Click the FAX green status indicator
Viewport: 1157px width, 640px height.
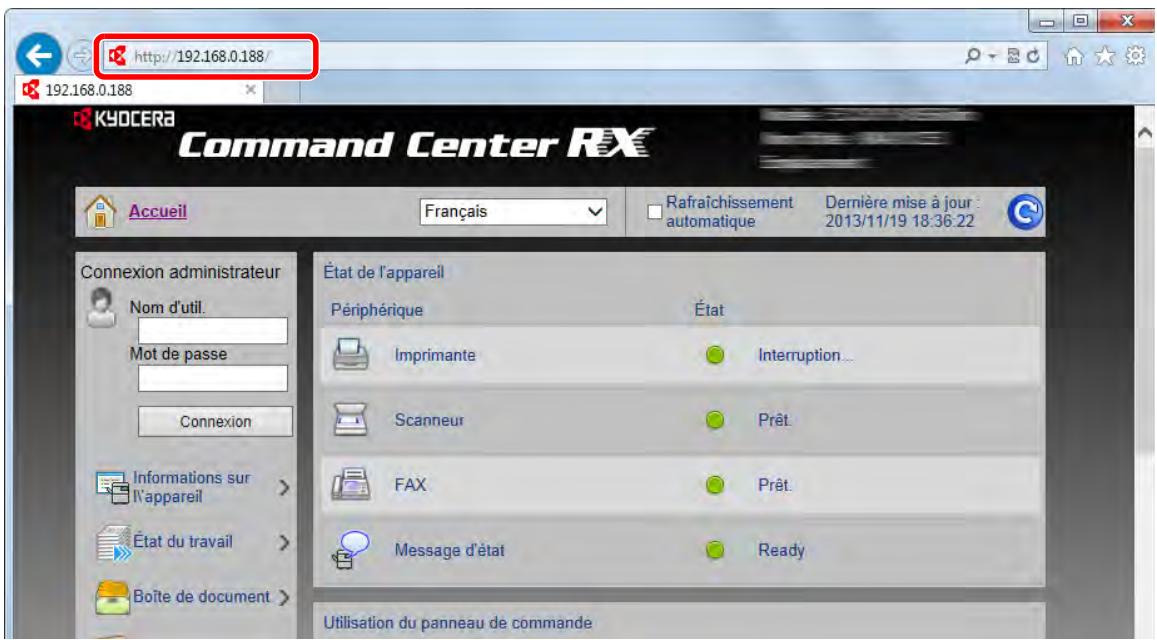pos(714,485)
